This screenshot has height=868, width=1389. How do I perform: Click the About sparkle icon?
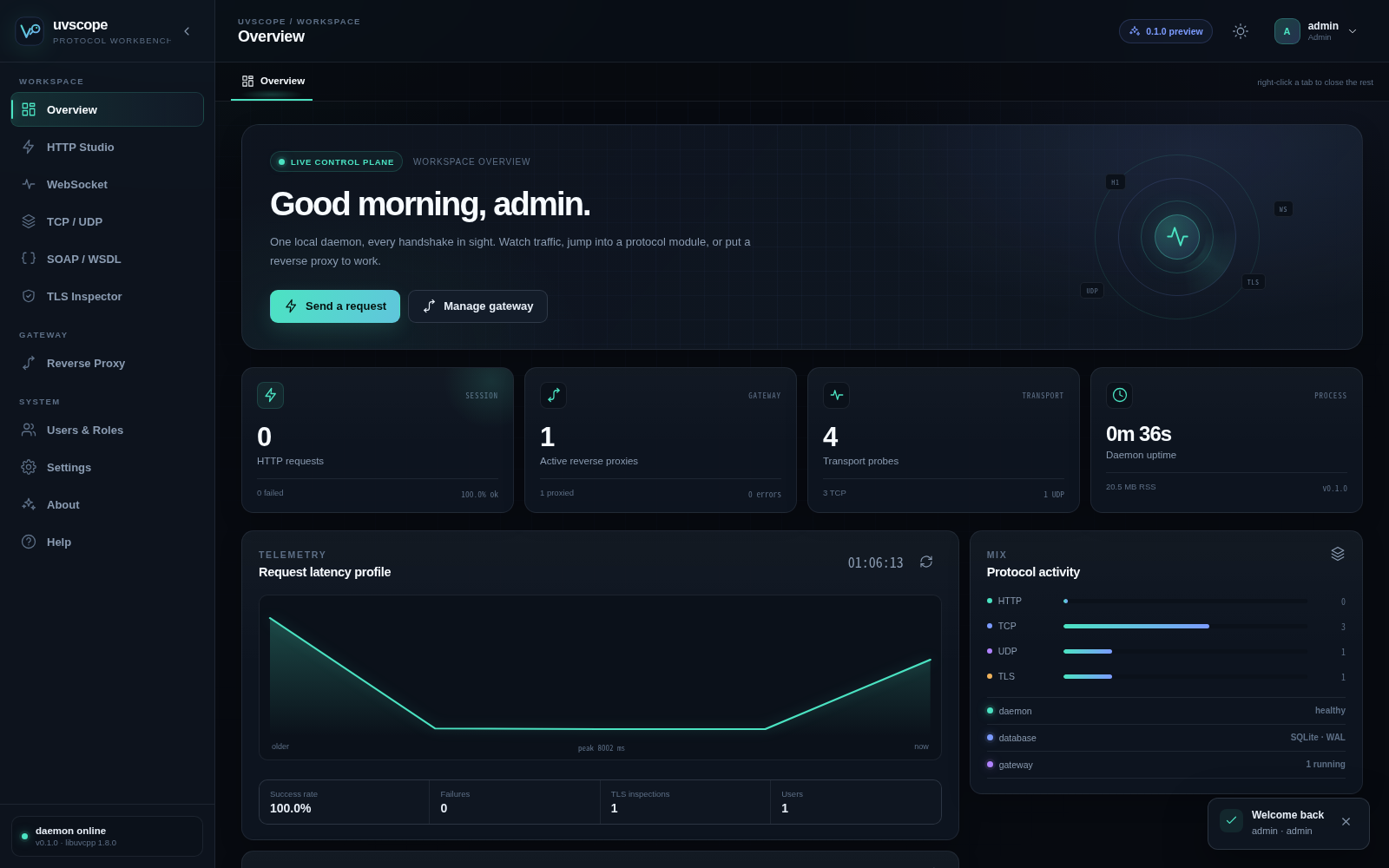(29, 504)
